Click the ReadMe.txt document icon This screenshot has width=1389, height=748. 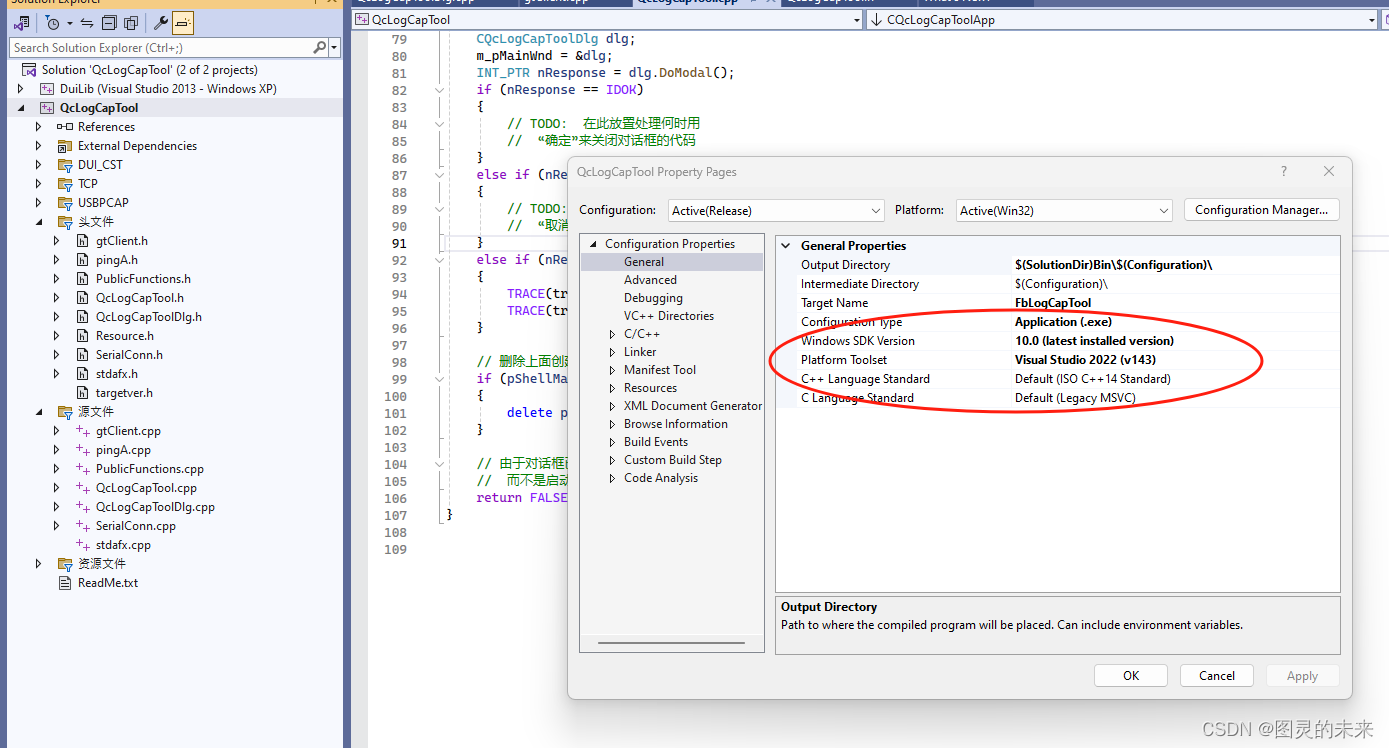click(65, 583)
